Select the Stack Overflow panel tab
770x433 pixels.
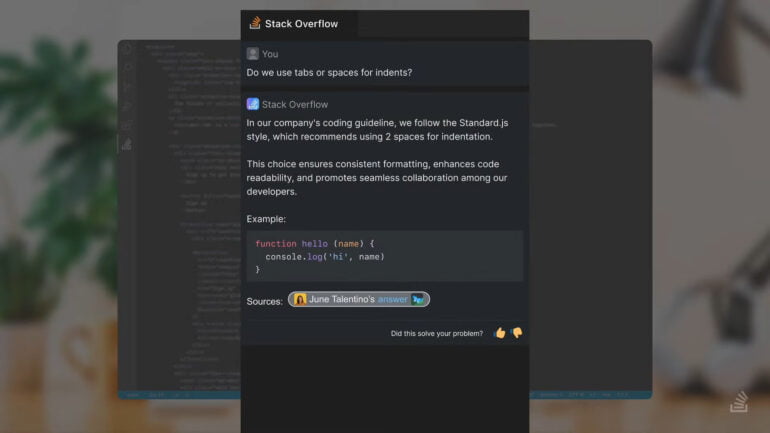(299, 24)
